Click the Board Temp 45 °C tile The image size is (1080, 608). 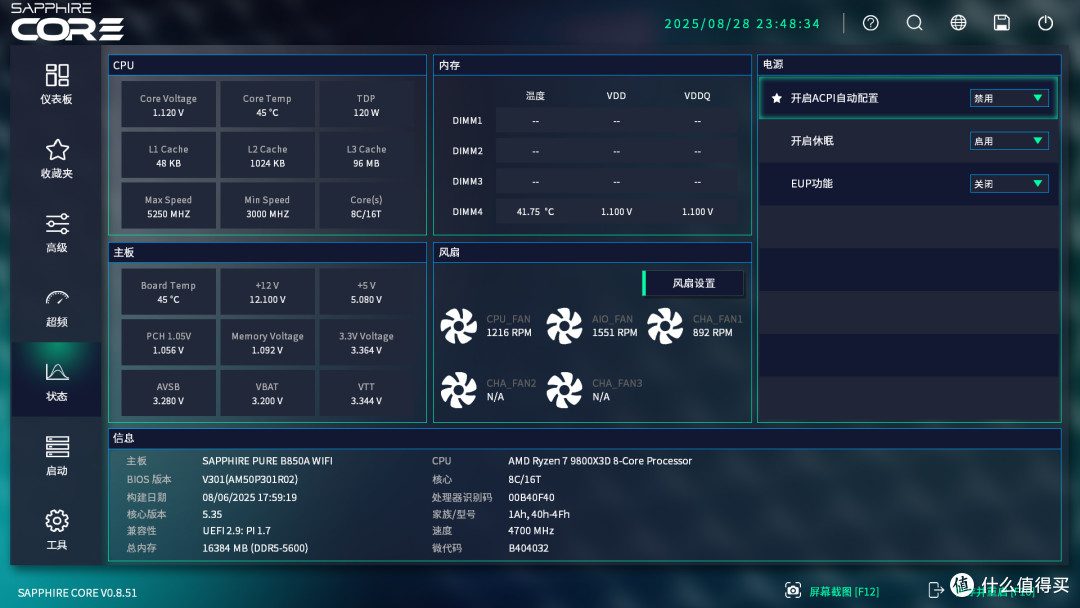pyautogui.click(x=168, y=291)
